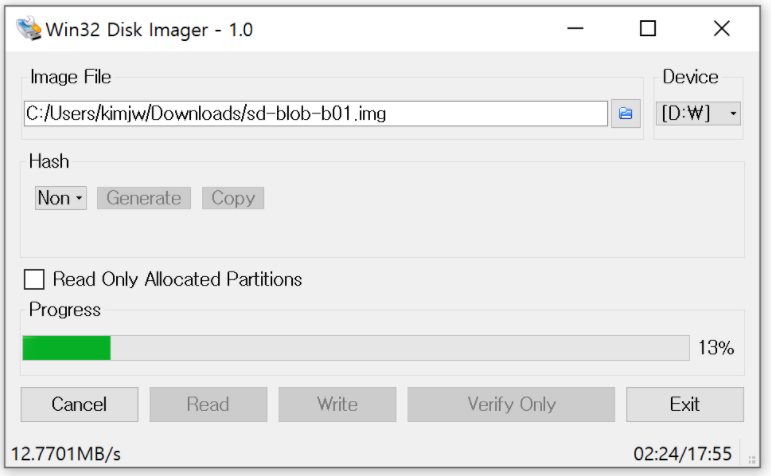
Task: Minimize the Win32 Disk Imager window
Action: (x=575, y=29)
